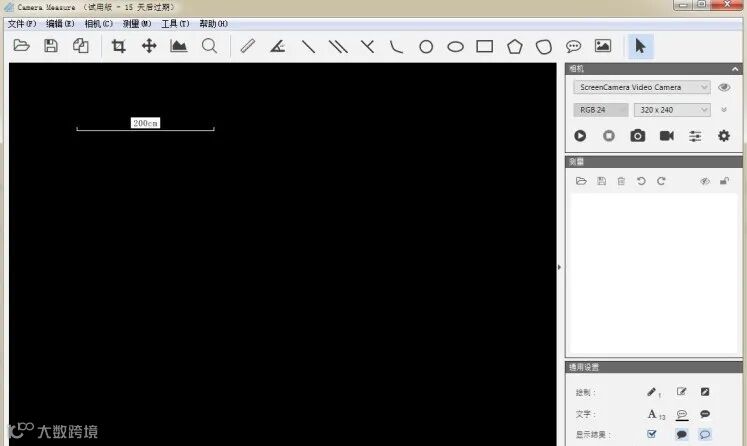Image resolution: width=747 pixels, height=446 pixels.
Task: Select the 200cm measurement label
Action: [x=145, y=123]
